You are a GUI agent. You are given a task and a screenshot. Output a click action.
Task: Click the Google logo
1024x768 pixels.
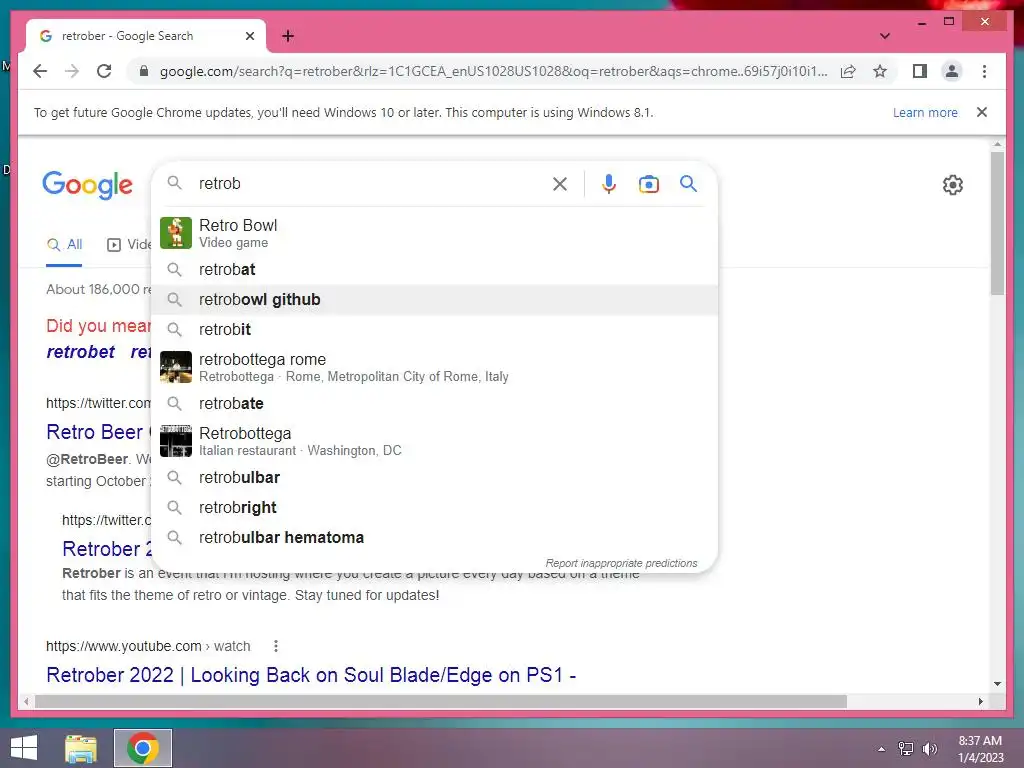[x=88, y=185]
